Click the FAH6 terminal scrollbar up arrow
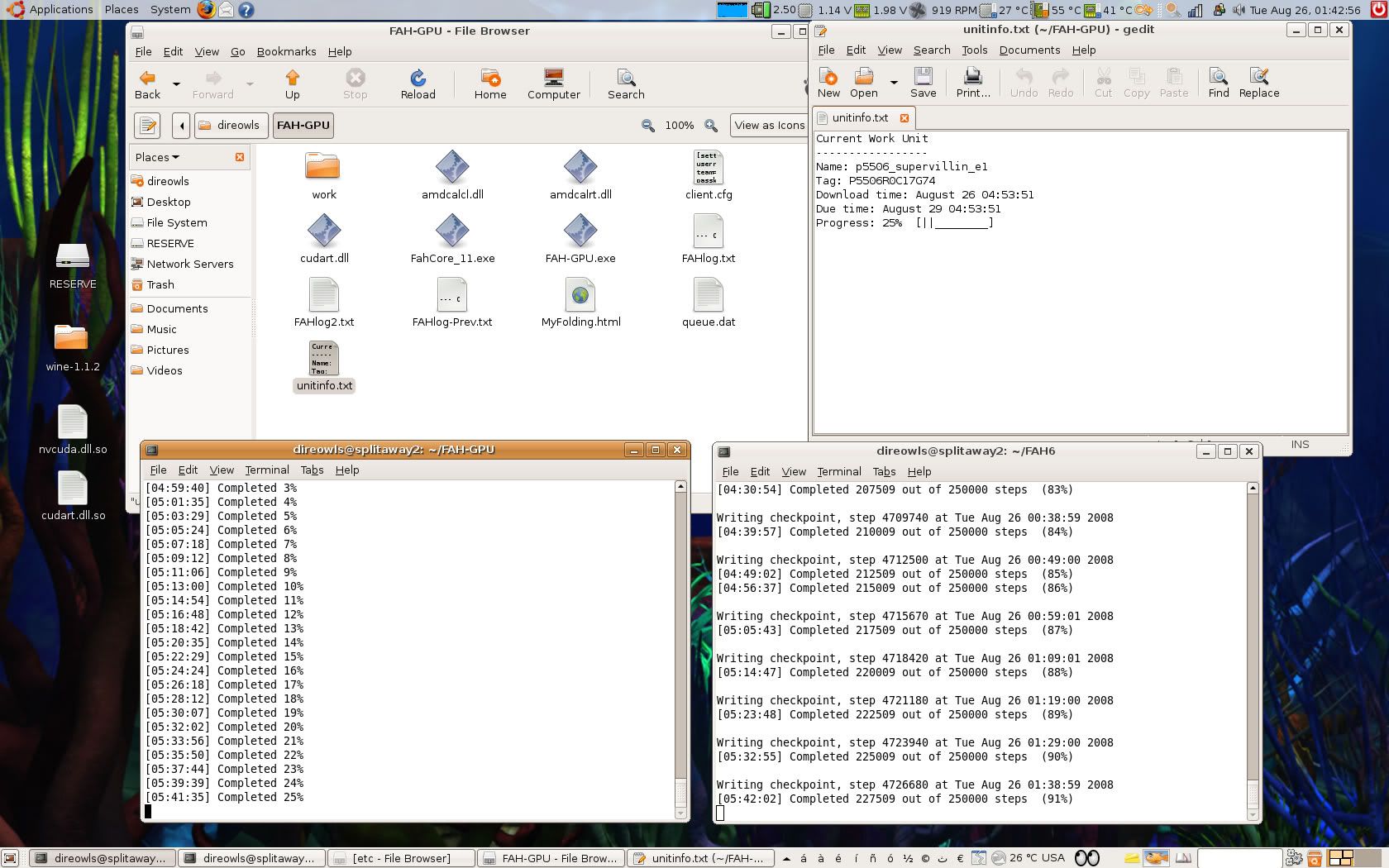Image resolution: width=1389 pixels, height=868 pixels. 1253,489
